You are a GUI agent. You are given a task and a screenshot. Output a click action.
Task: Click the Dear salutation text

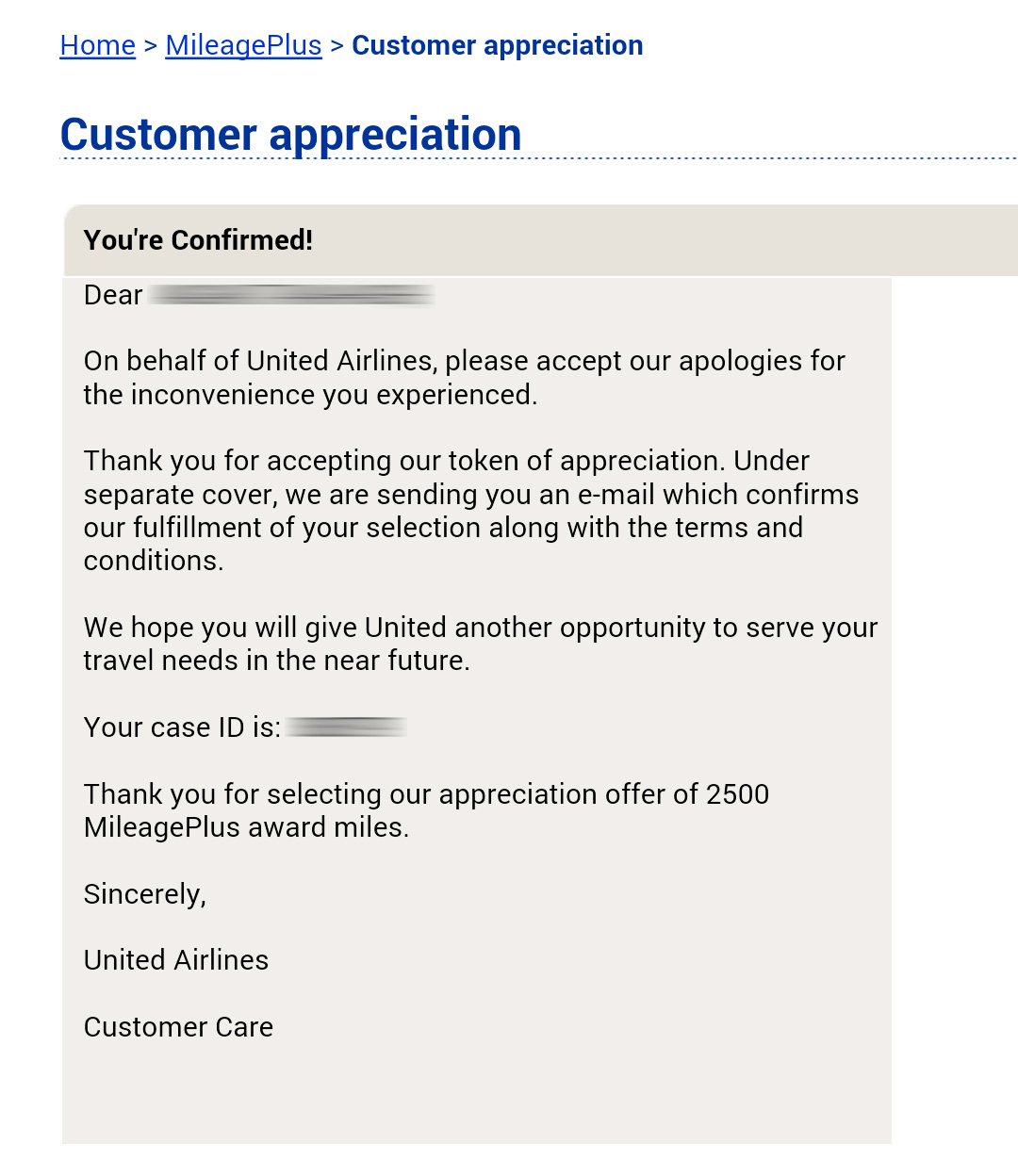113,296
